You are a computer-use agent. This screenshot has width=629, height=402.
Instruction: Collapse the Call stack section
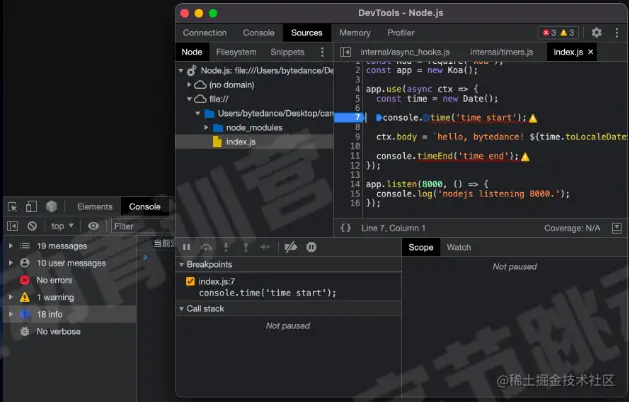point(181,309)
